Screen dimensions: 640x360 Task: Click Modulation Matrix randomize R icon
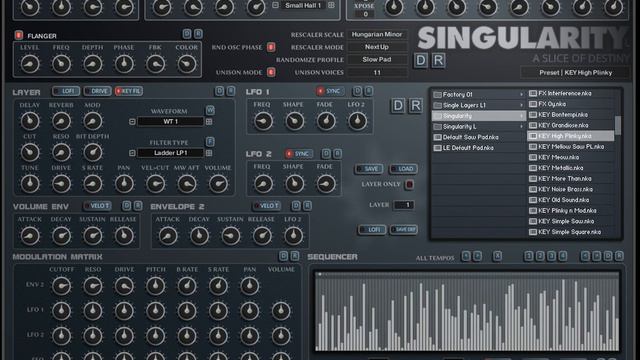(x=295, y=256)
